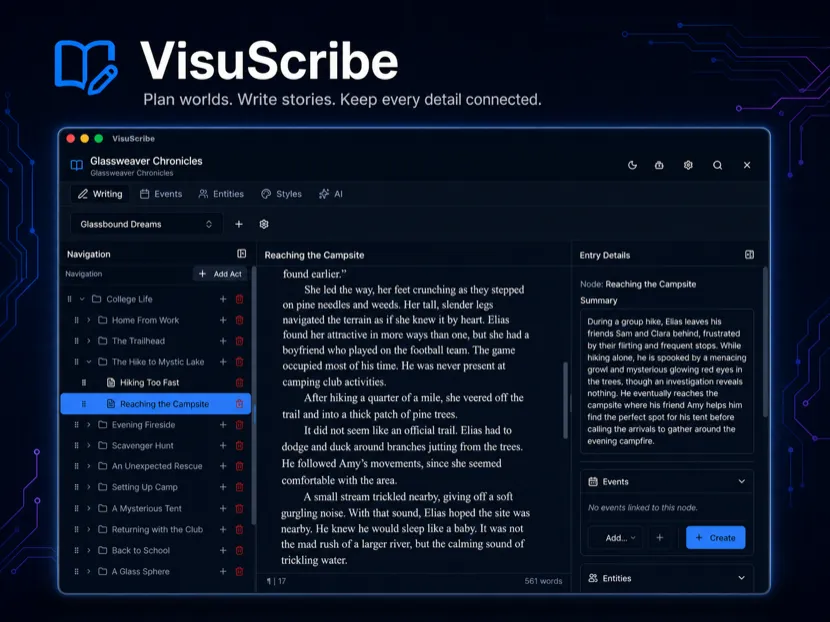Delete Setting Up Camp chapter
Viewport: 830px width, 622px height.
click(x=239, y=487)
